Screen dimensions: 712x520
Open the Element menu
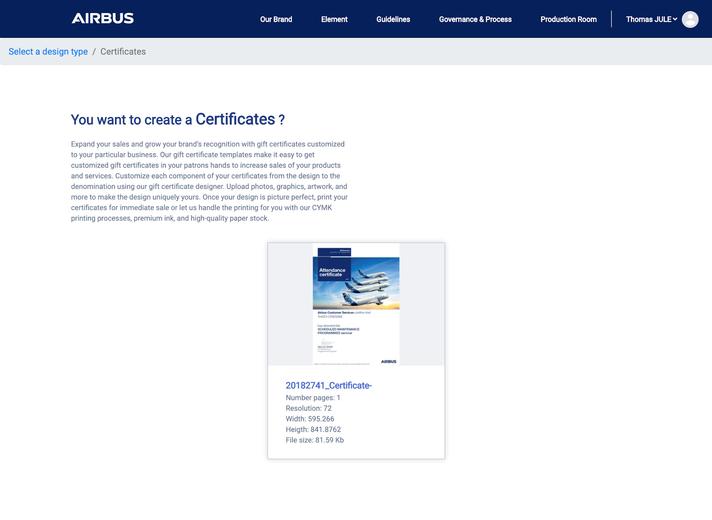(334, 20)
